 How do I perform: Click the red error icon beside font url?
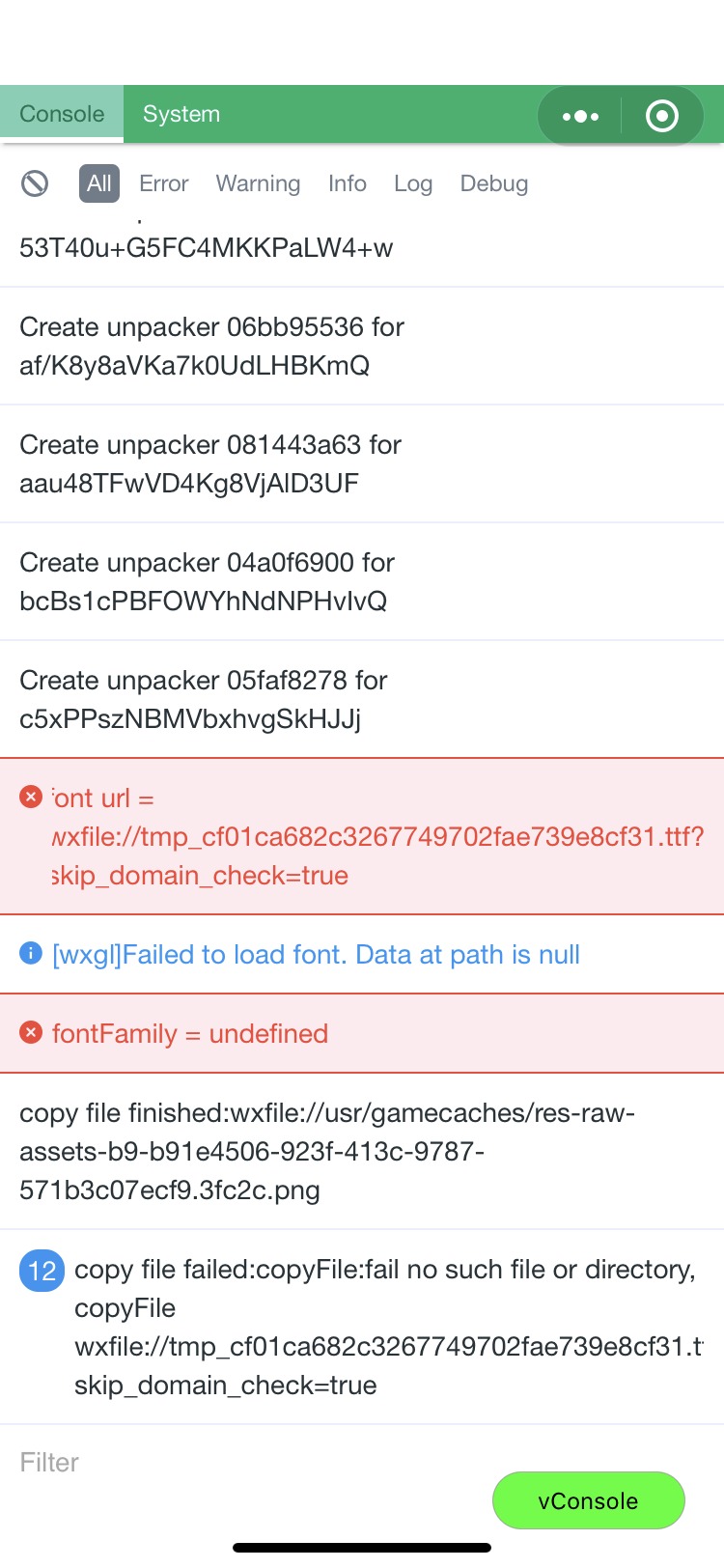[x=31, y=798]
